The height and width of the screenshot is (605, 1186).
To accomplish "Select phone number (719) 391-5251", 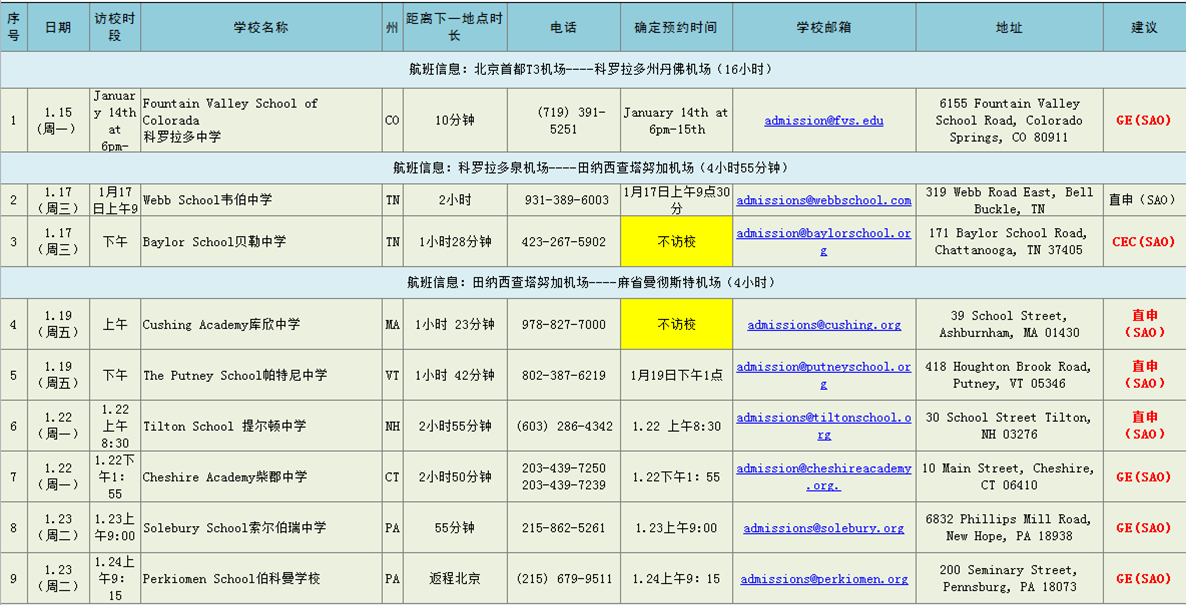I will pyautogui.click(x=564, y=119).
